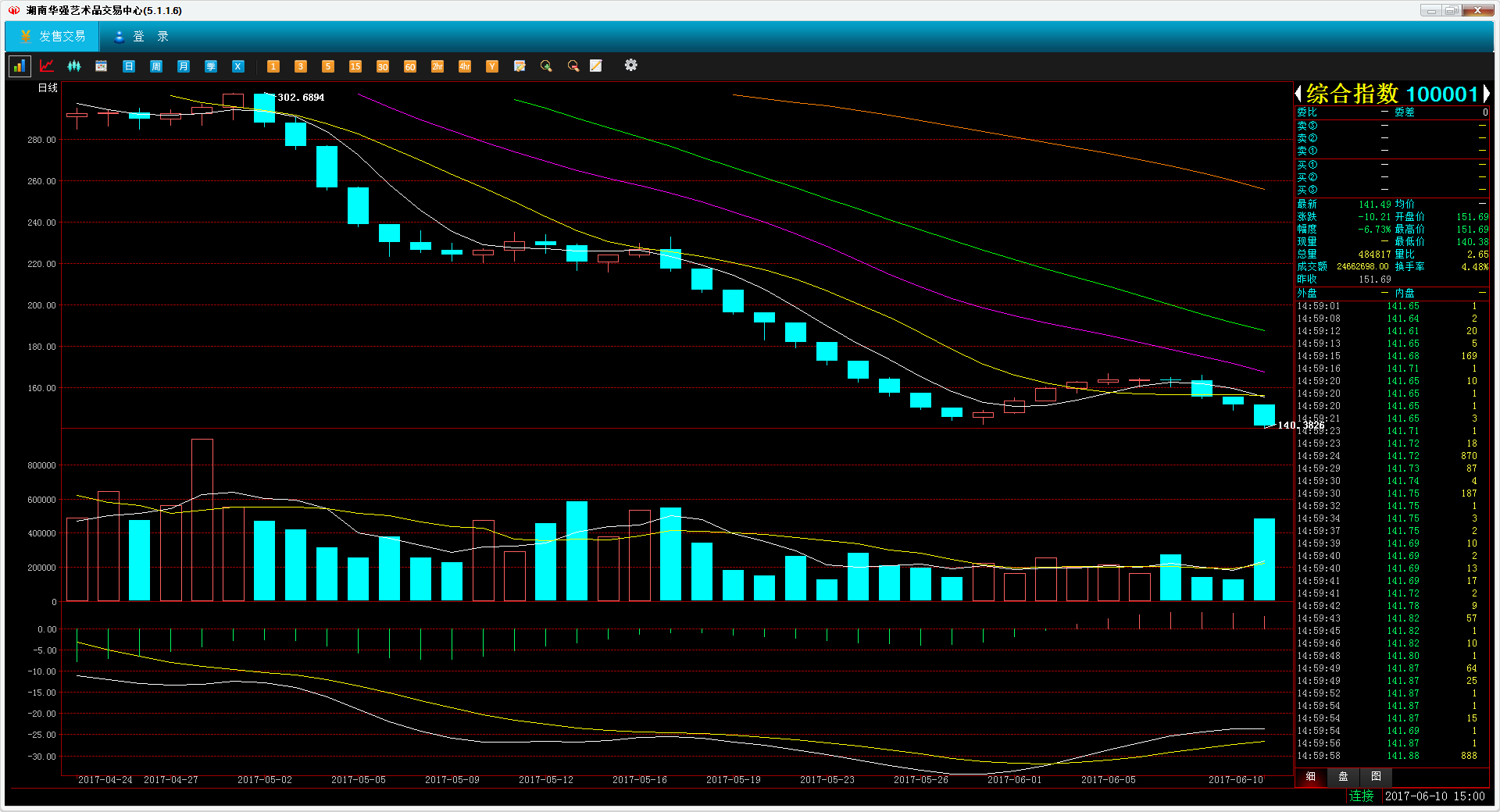The width and height of the screenshot is (1500, 812).
Task: Click the 图 tab button
Action: 1376,776
